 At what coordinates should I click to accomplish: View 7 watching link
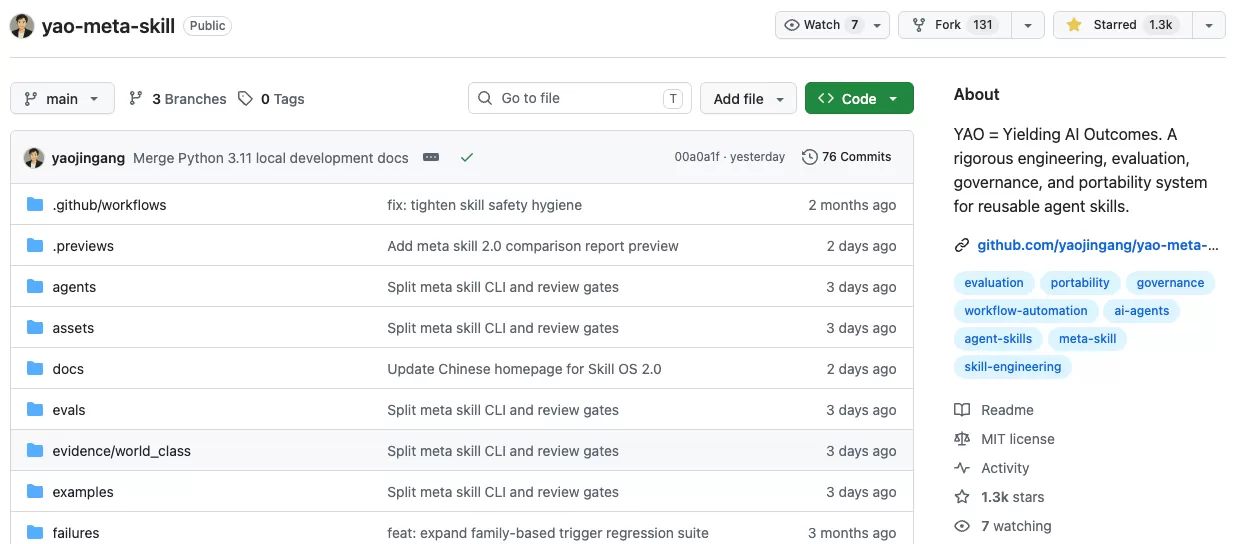pos(1003,526)
